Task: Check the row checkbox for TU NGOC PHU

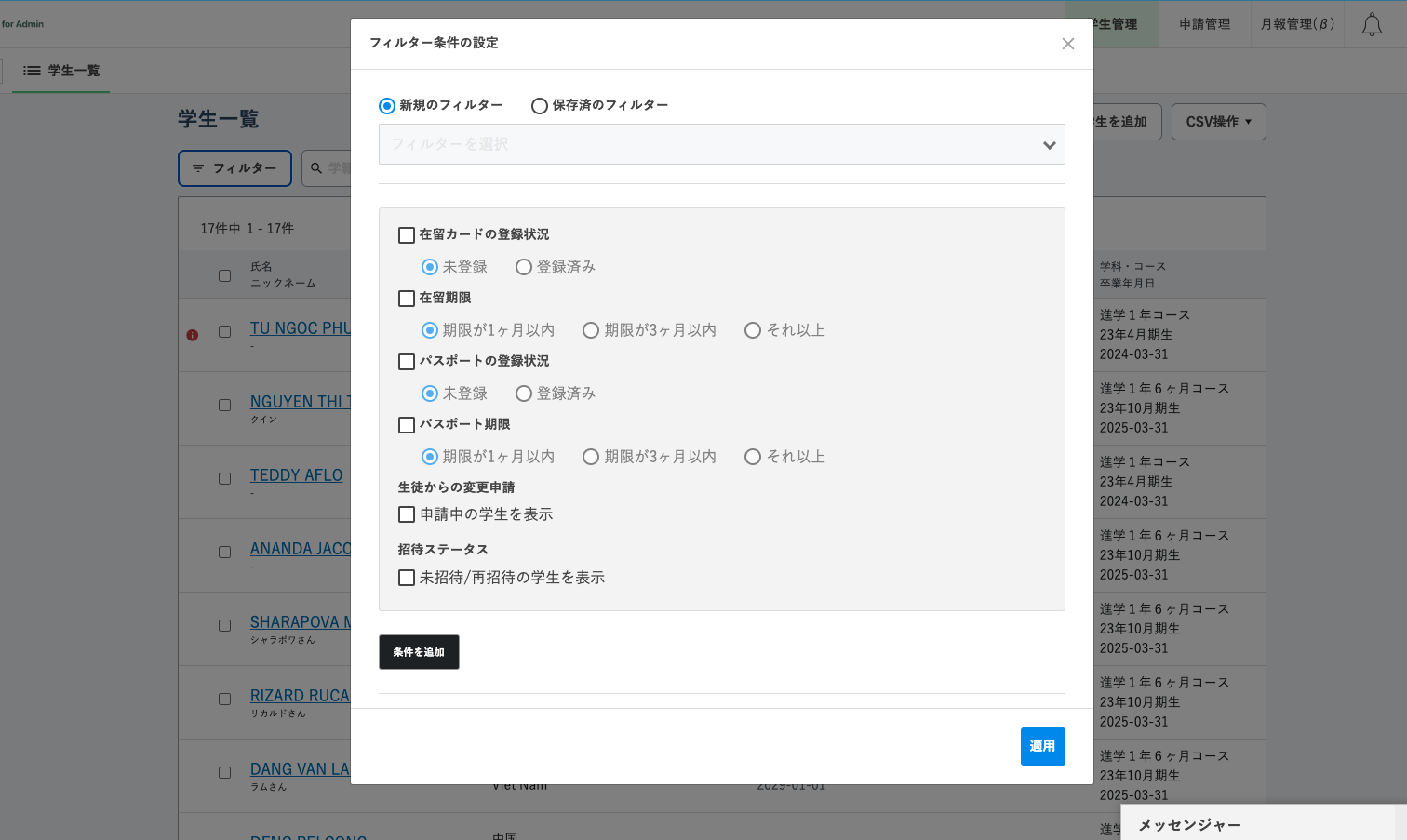Action: (x=224, y=331)
